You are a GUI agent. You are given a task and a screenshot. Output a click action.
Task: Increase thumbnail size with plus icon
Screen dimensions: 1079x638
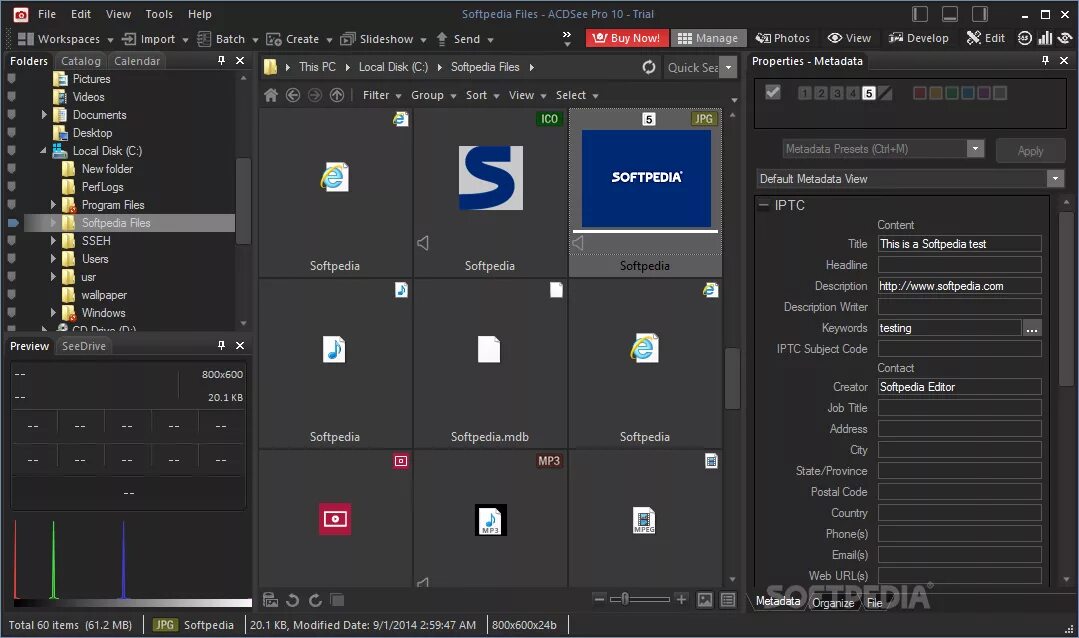[x=681, y=599]
